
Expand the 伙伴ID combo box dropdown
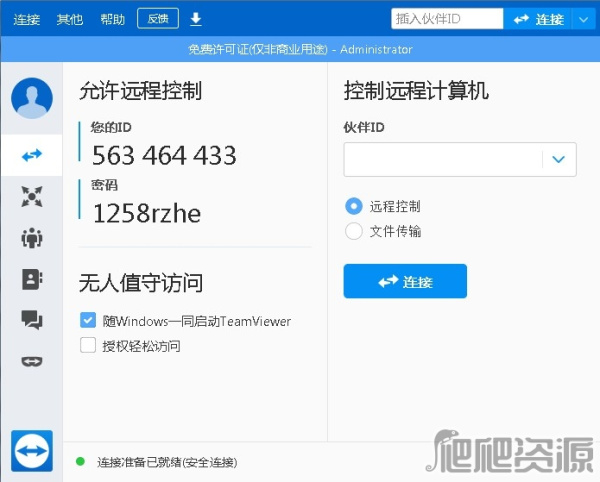559,159
